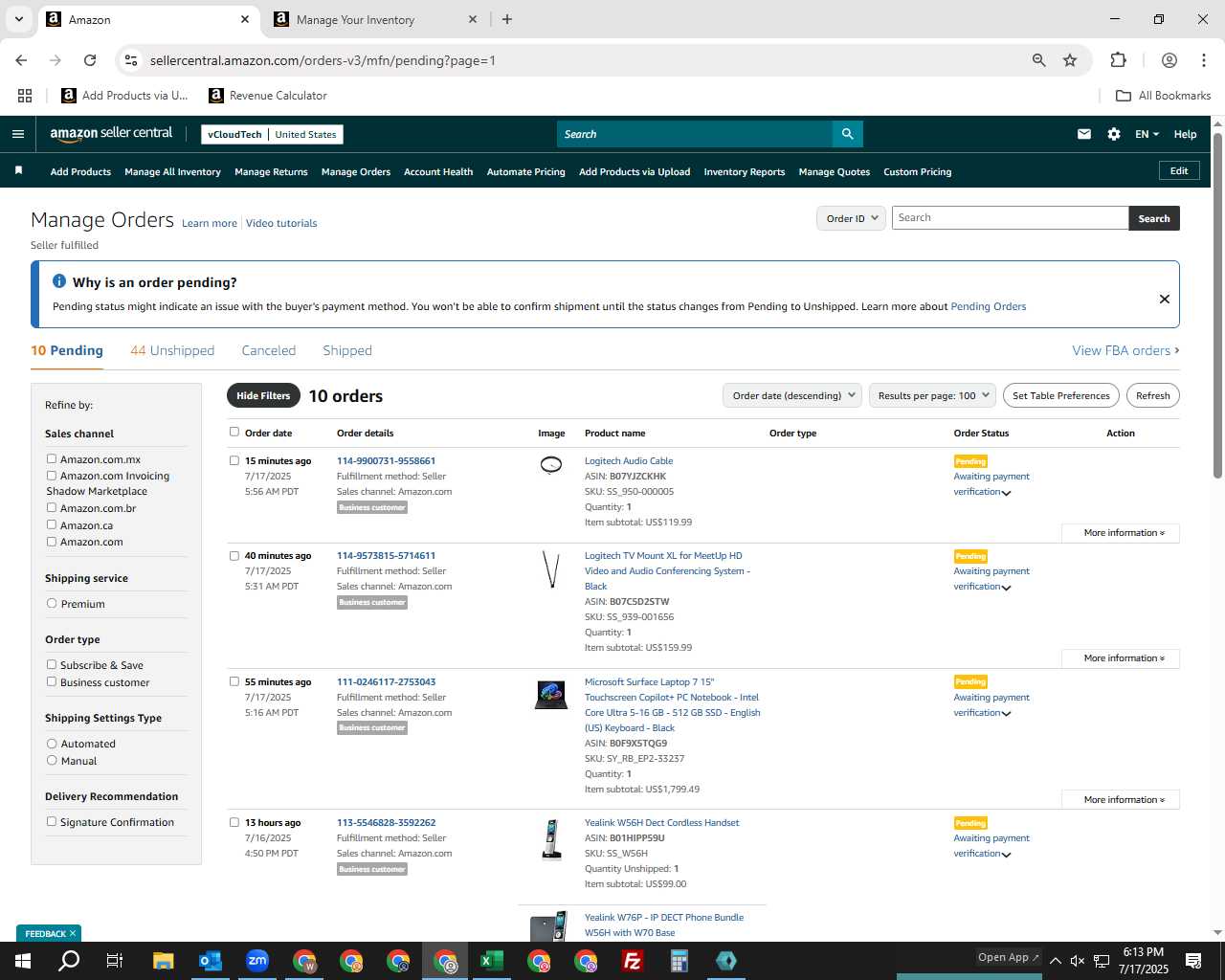
Task: Reload the page with browser refresh icon
Action: click(90, 60)
